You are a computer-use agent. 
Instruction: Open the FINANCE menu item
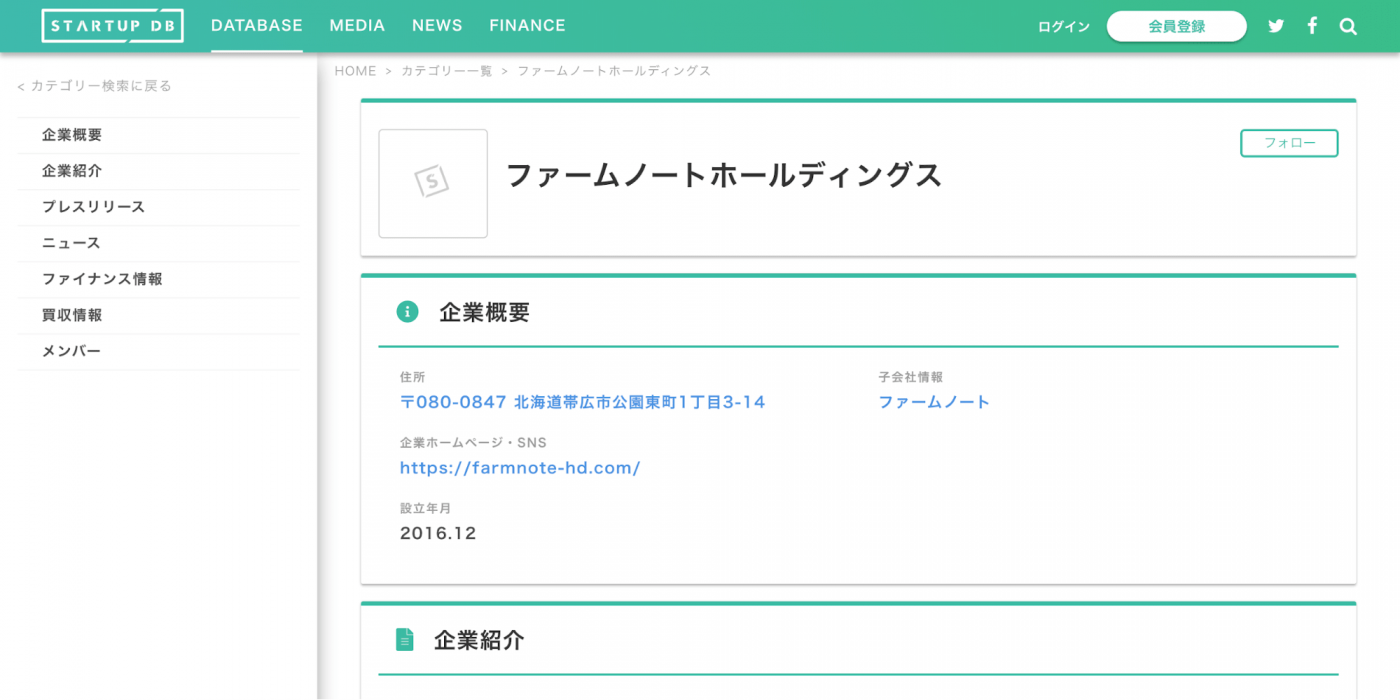coord(527,25)
